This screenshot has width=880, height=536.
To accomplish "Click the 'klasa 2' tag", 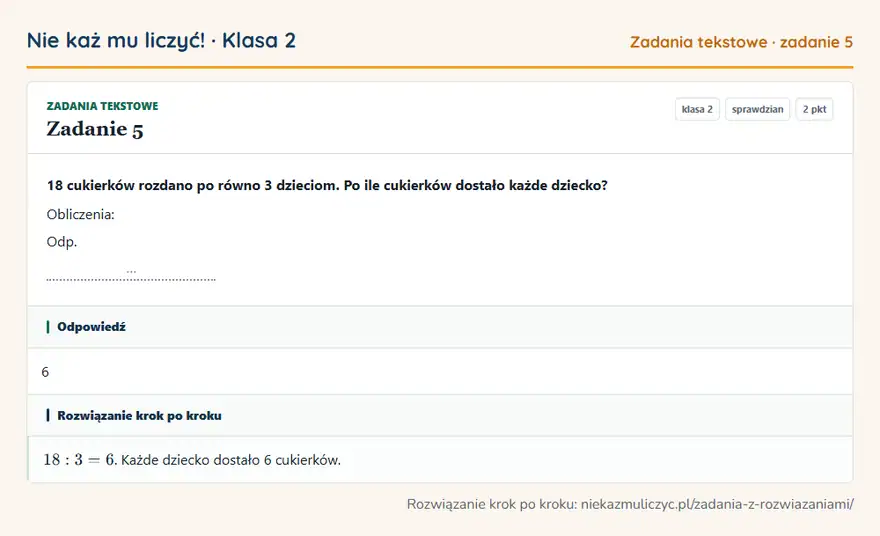I will click(x=697, y=109).
